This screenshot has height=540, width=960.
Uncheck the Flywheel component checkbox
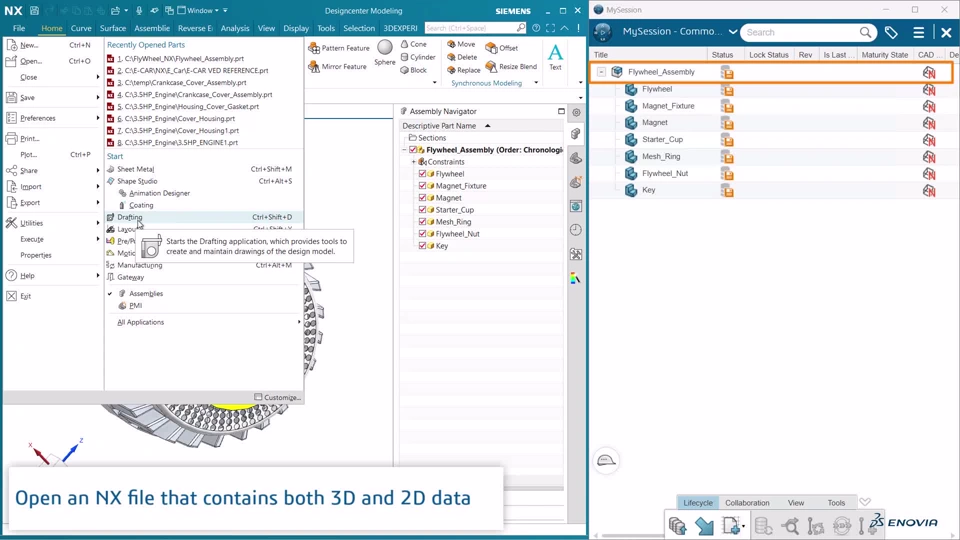pyautogui.click(x=422, y=174)
